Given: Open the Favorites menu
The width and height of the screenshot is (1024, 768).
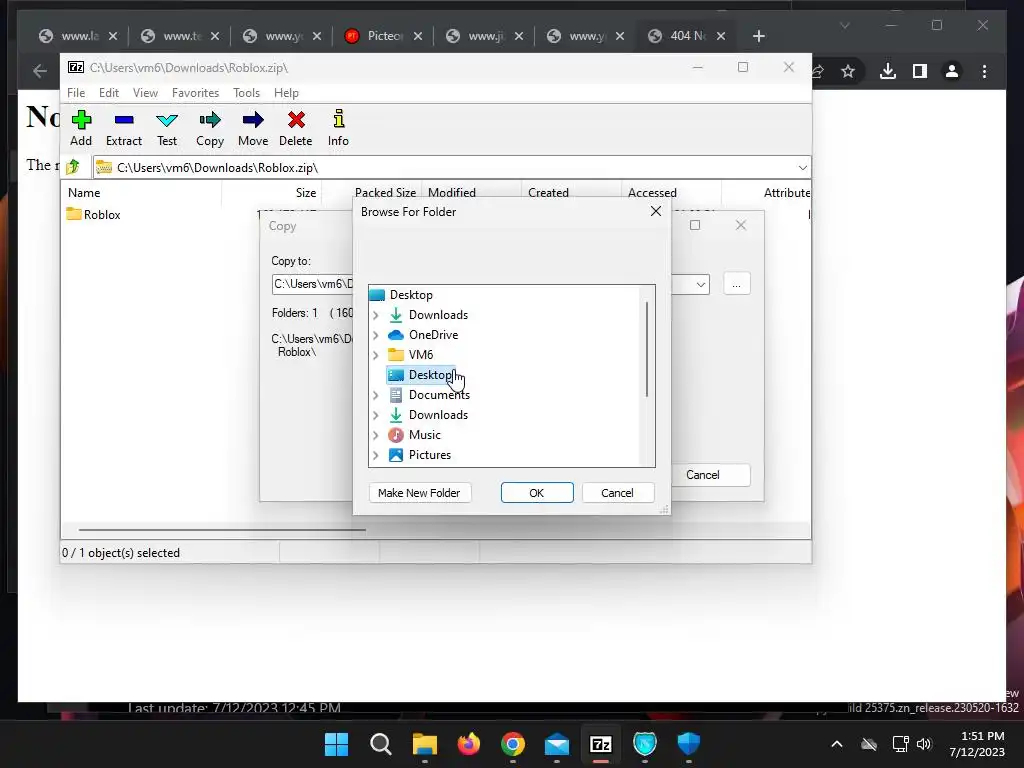Looking at the screenshot, I should [195, 93].
